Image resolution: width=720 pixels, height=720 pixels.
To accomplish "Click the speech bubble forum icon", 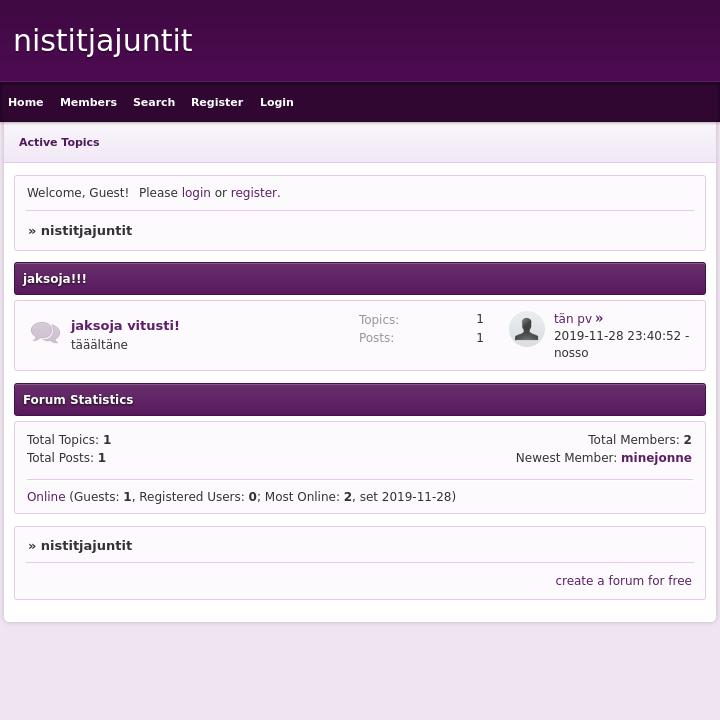I will coord(45,333).
